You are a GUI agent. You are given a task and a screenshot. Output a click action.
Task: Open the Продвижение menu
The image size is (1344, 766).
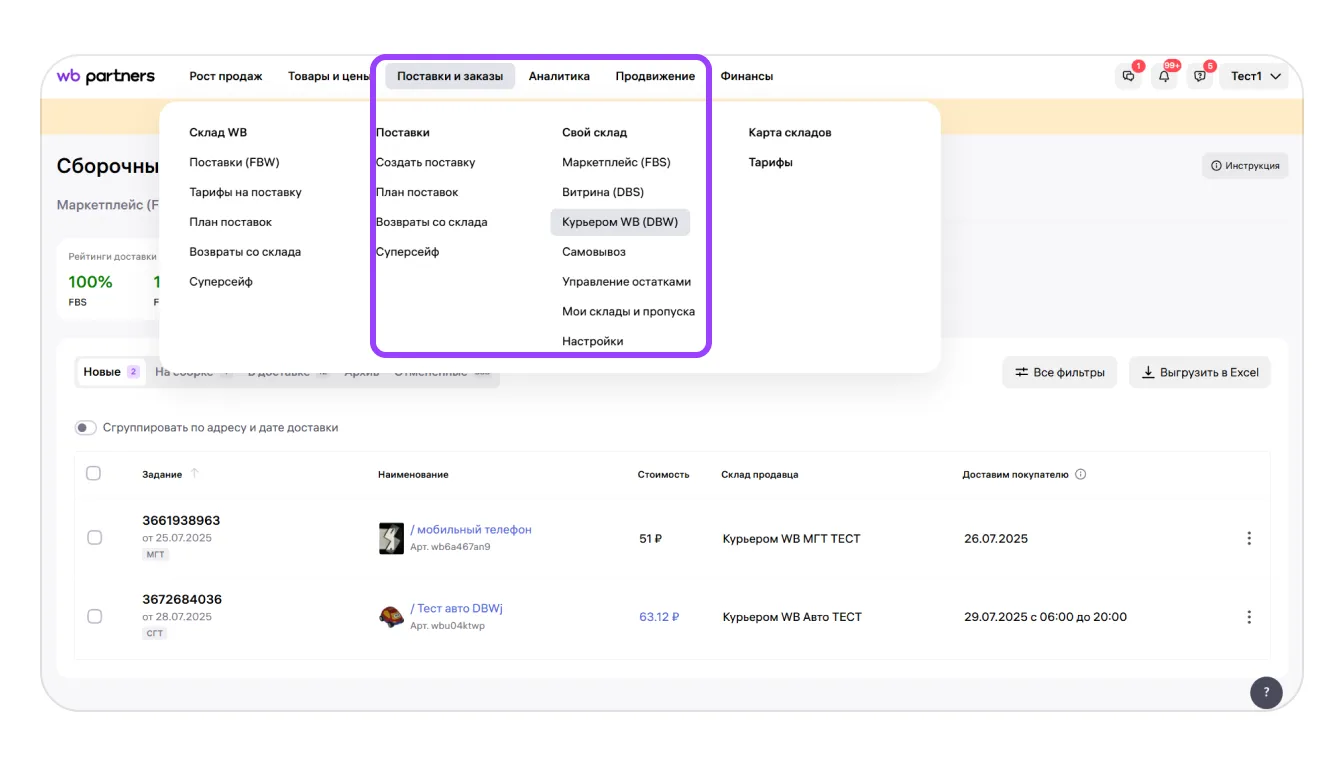tap(655, 76)
